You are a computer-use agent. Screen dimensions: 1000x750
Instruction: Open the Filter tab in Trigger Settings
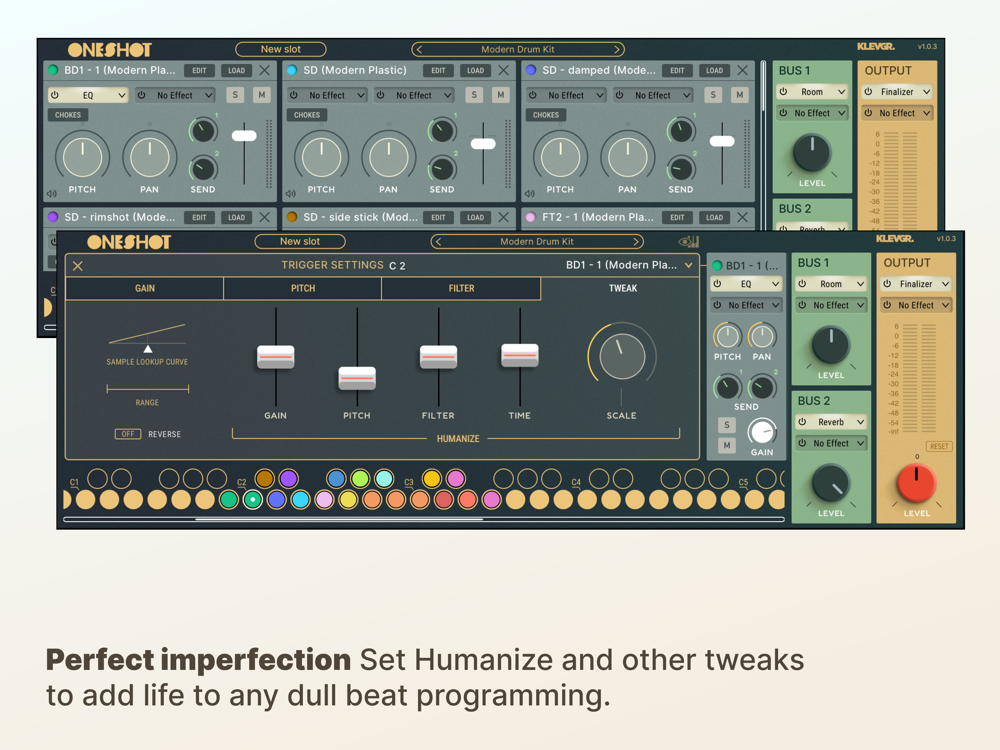pyautogui.click(x=461, y=288)
